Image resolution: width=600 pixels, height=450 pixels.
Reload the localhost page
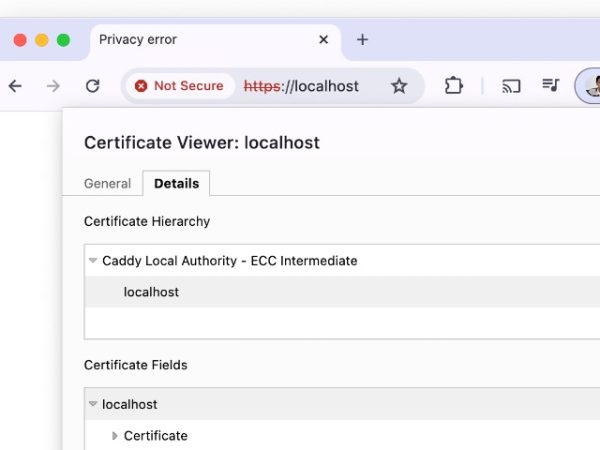pos(93,86)
